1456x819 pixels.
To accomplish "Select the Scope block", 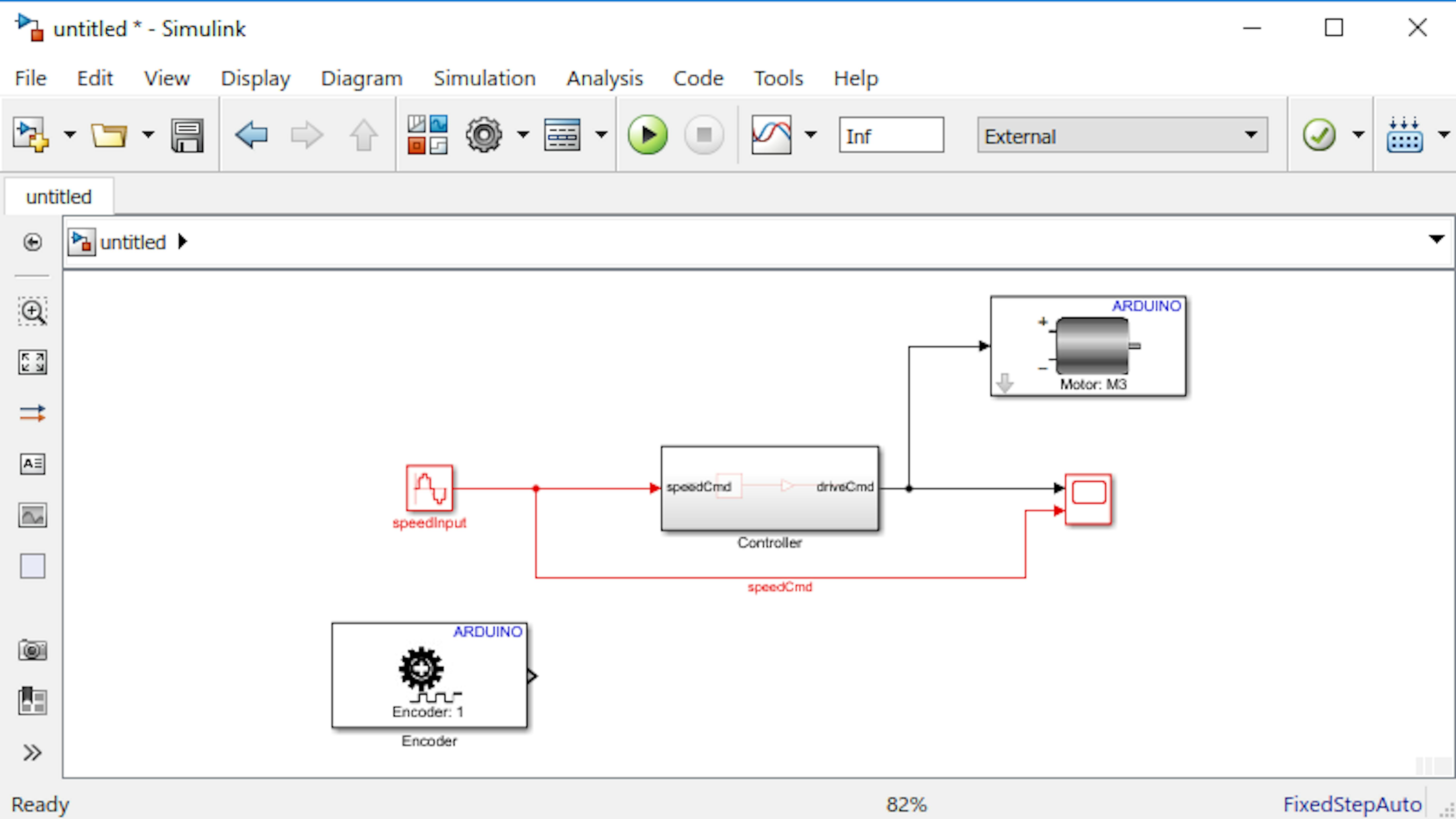I will 1088,499.
